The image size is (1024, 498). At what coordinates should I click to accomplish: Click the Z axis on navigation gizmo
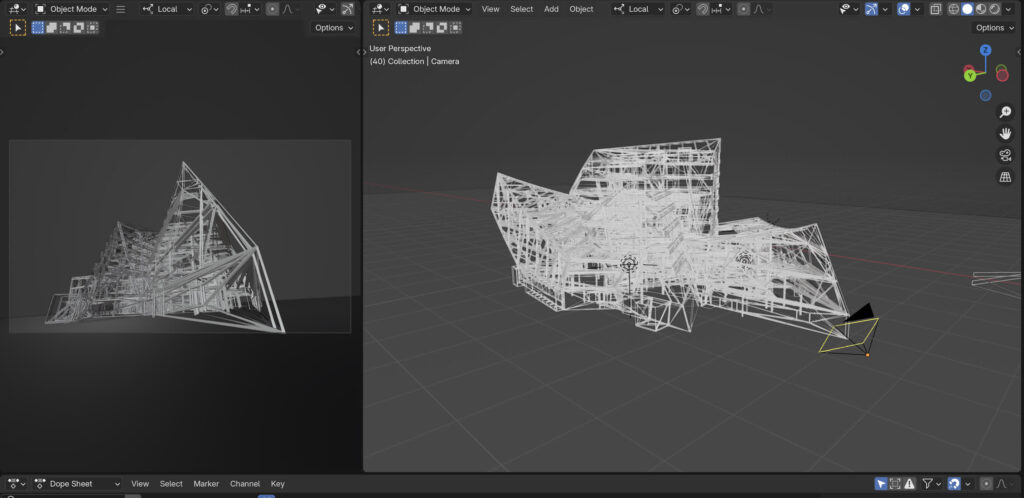pos(985,50)
